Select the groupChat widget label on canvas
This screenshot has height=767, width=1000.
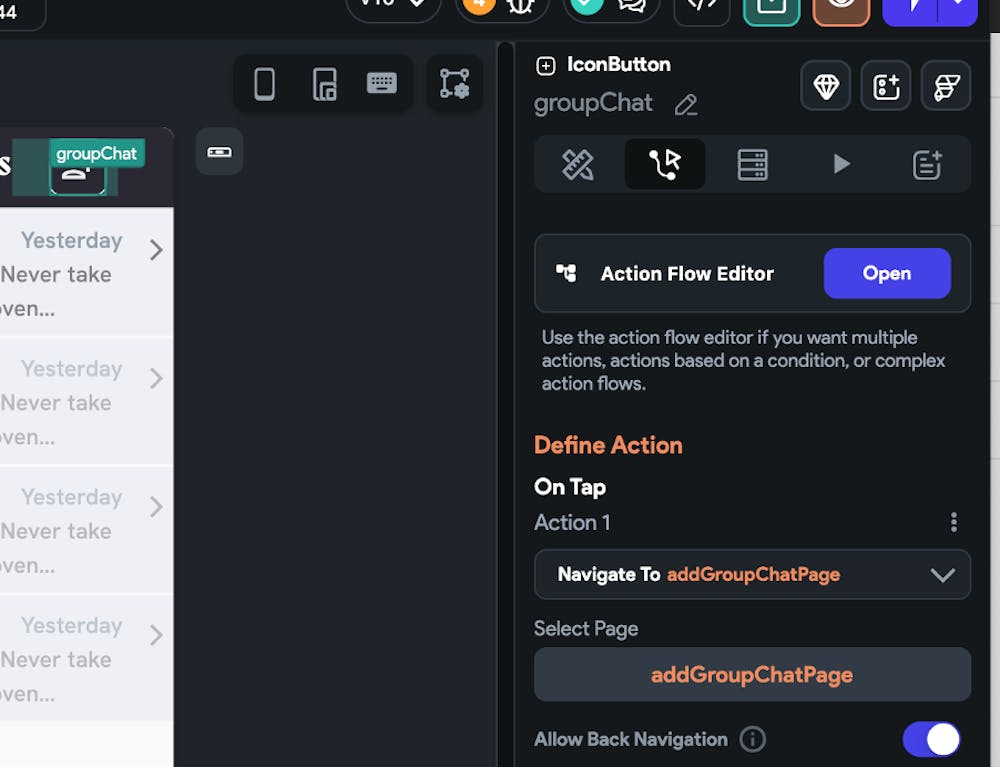96,153
